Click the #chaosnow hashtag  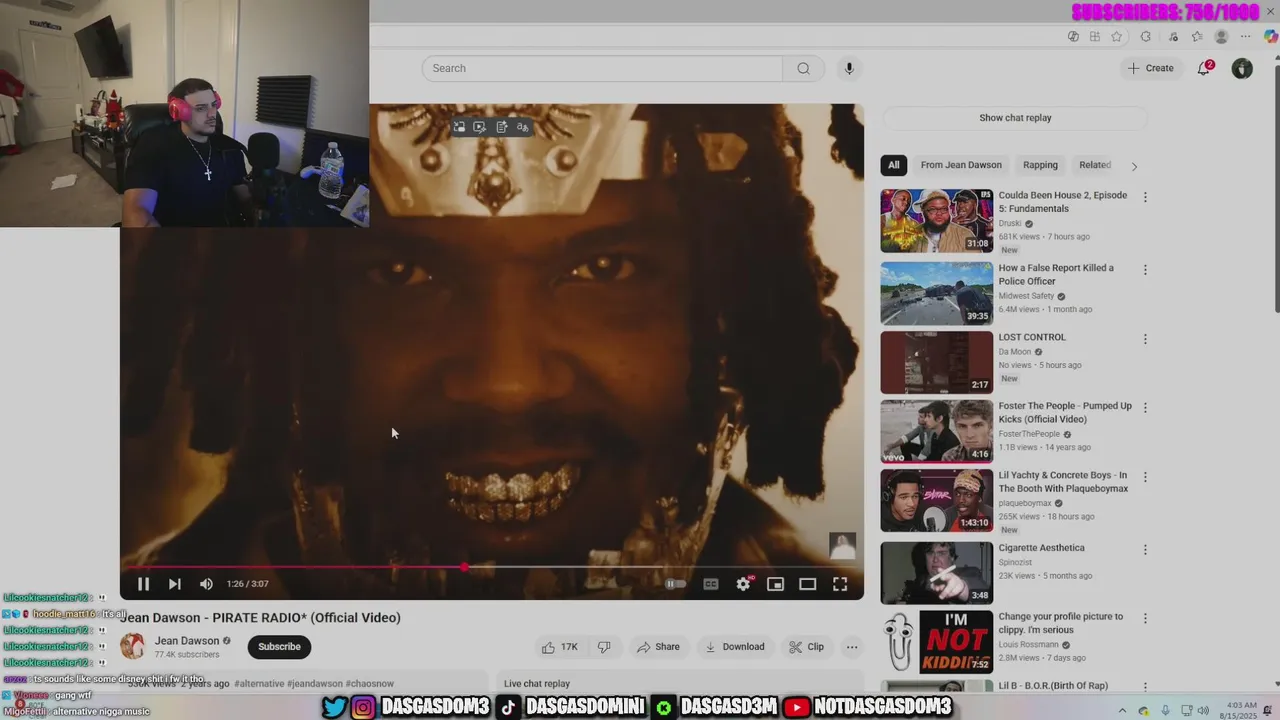(370, 684)
